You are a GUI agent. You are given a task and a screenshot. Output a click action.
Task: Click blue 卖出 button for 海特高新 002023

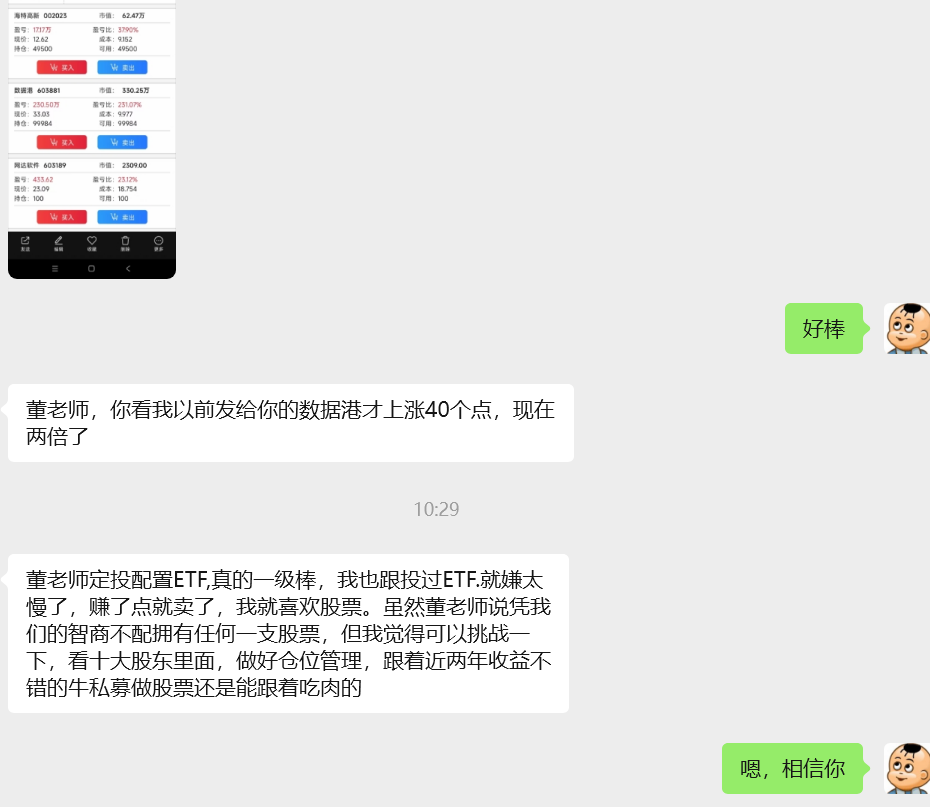point(122,68)
